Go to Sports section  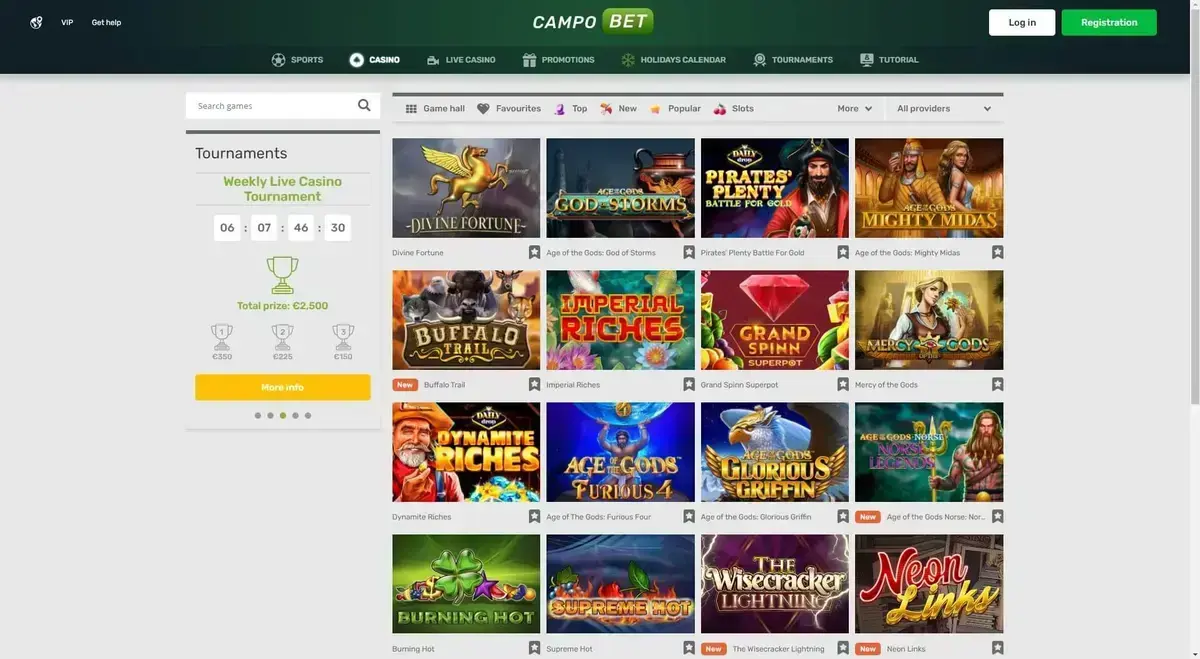(x=297, y=60)
